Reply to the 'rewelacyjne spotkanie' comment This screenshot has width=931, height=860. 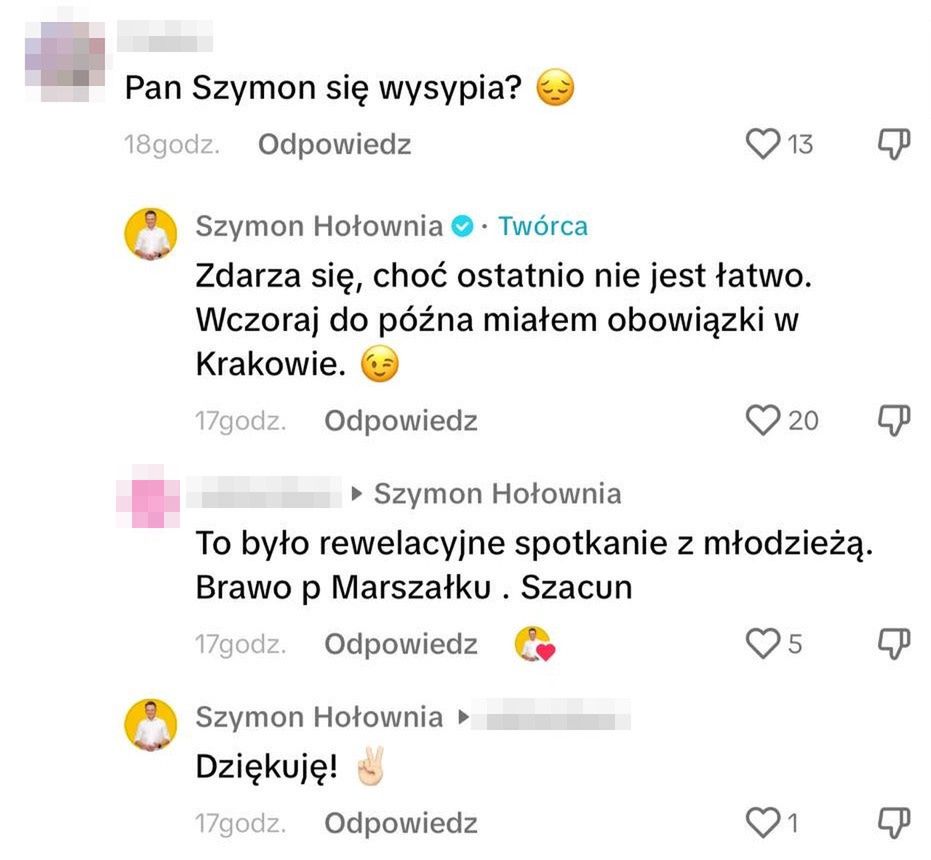tap(400, 645)
